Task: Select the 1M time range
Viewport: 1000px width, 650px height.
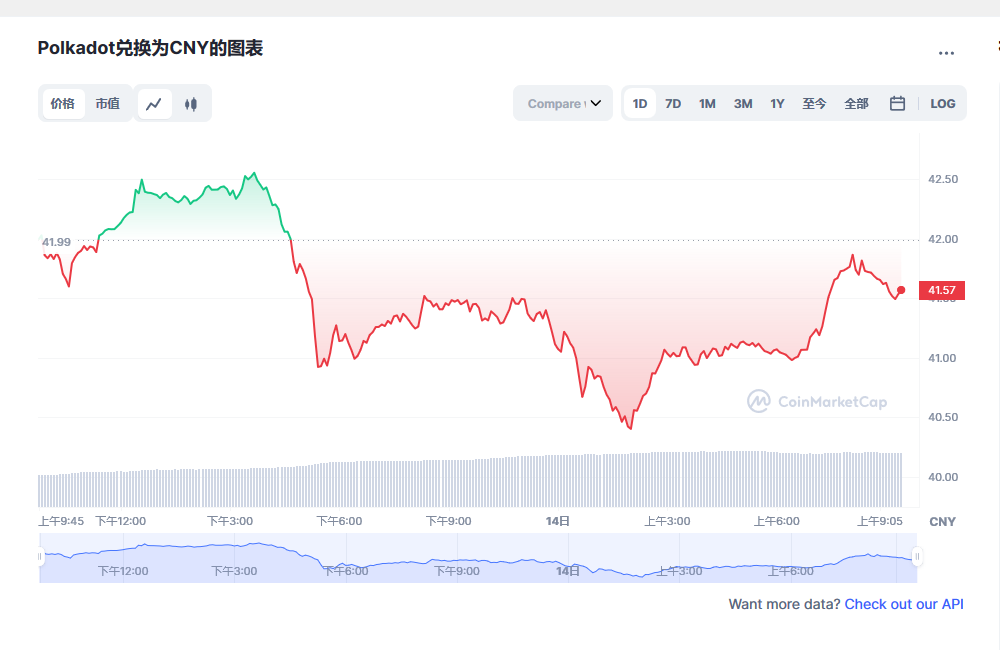Action: point(707,103)
